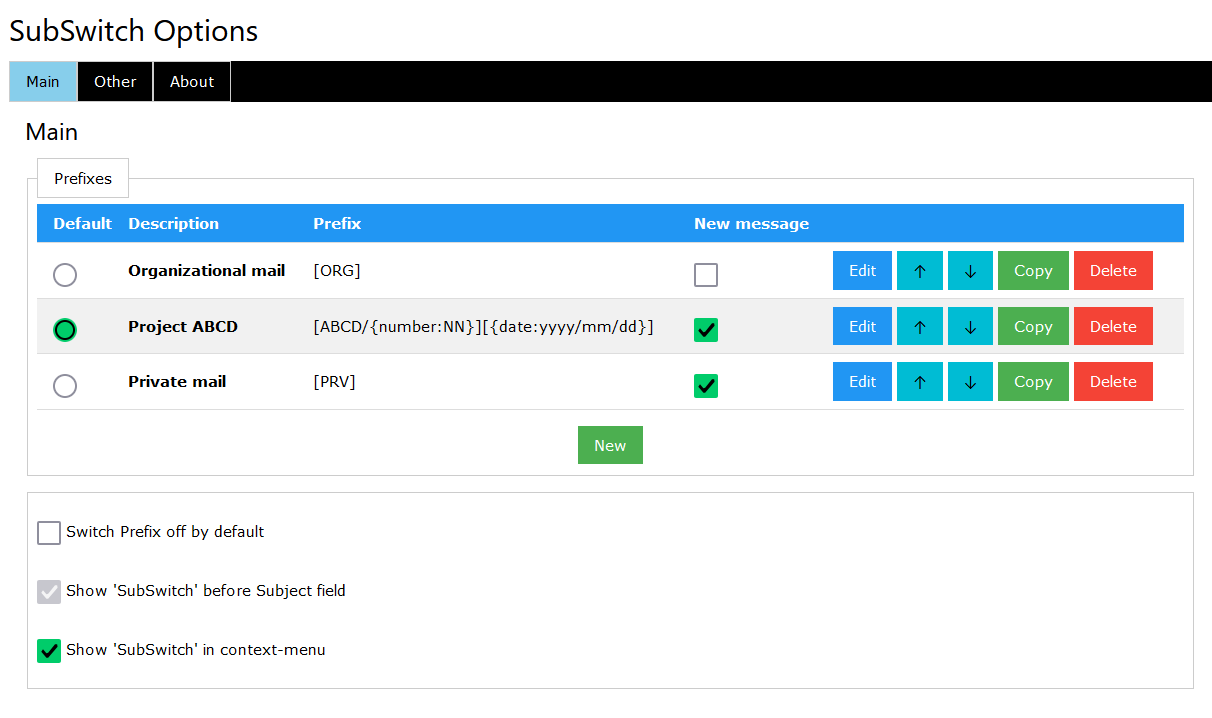Move Private mail prefix up
The width and height of the screenshot is (1212, 718).
[920, 381]
